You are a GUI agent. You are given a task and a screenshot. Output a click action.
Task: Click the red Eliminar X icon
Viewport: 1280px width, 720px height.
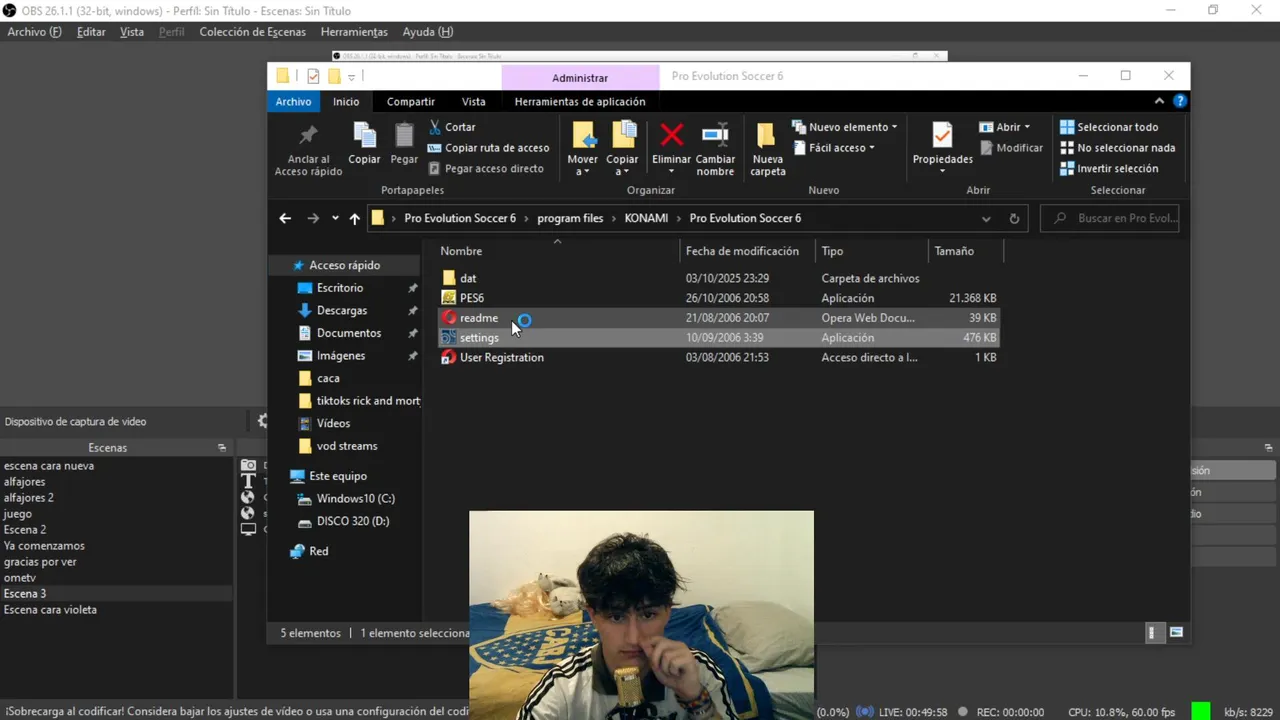(x=672, y=135)
